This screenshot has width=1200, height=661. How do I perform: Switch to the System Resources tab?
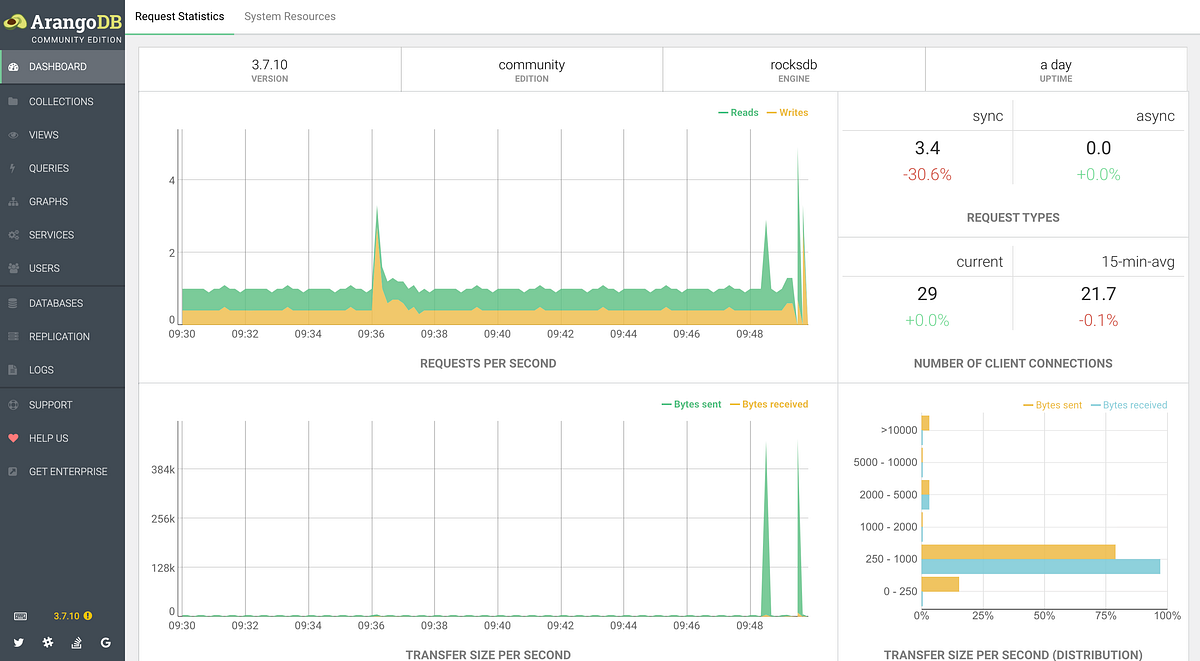click(x=290, y=16)
